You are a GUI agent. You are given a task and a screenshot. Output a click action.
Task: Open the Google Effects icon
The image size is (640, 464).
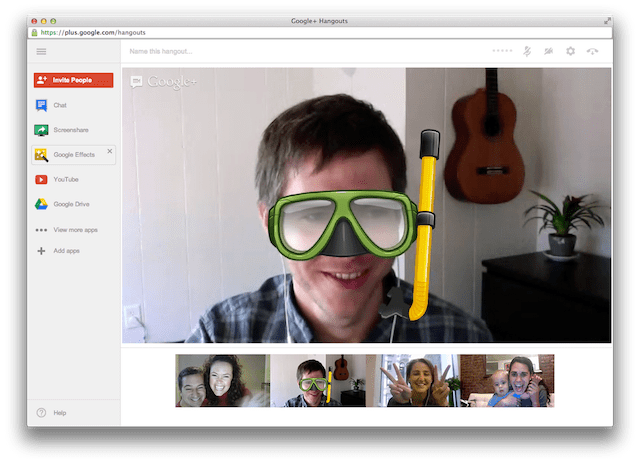(41, 155)
